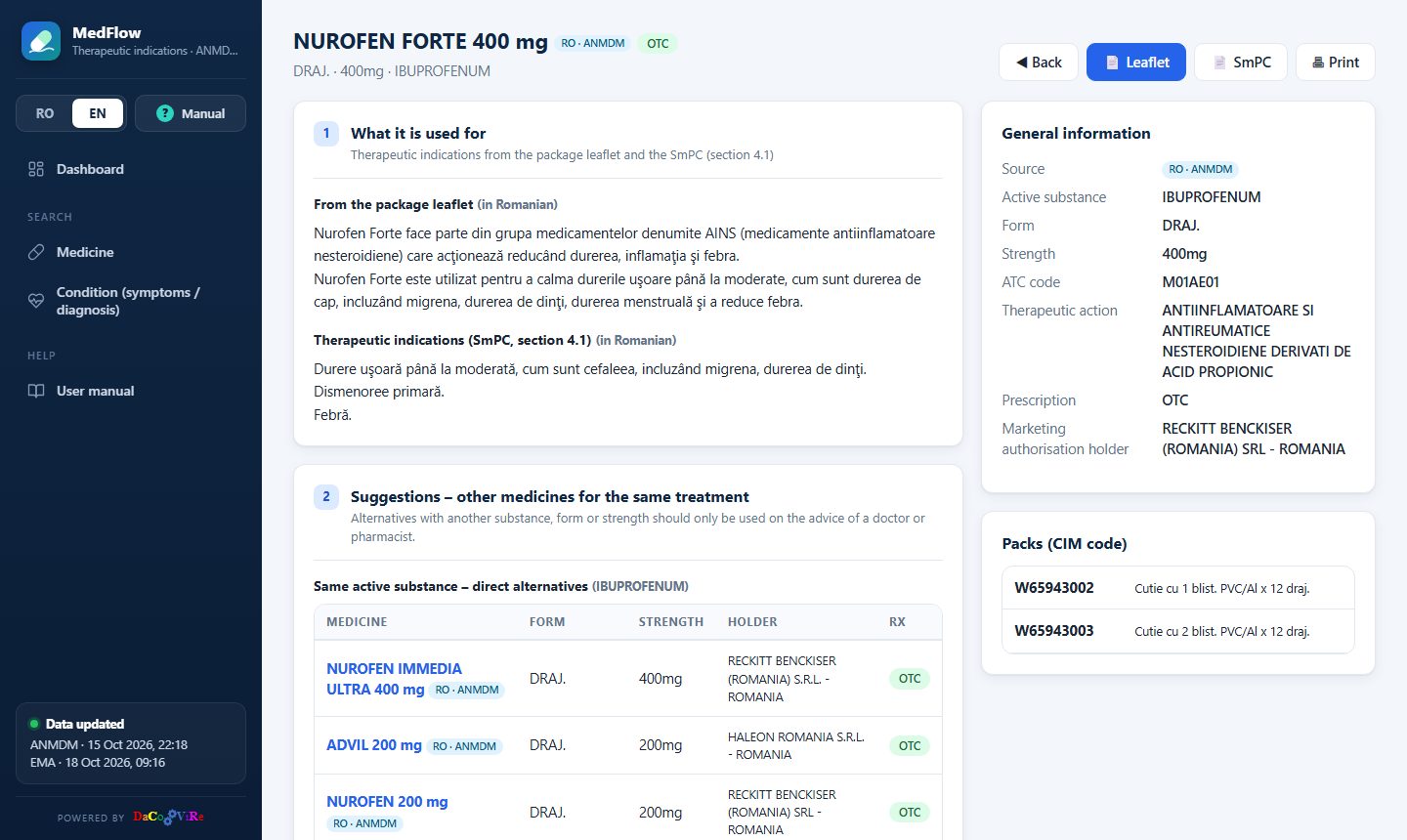Viewport: 1407px width, 840px height.
Task: Click the pill icon beside Medicine
Action: point(36,252)
